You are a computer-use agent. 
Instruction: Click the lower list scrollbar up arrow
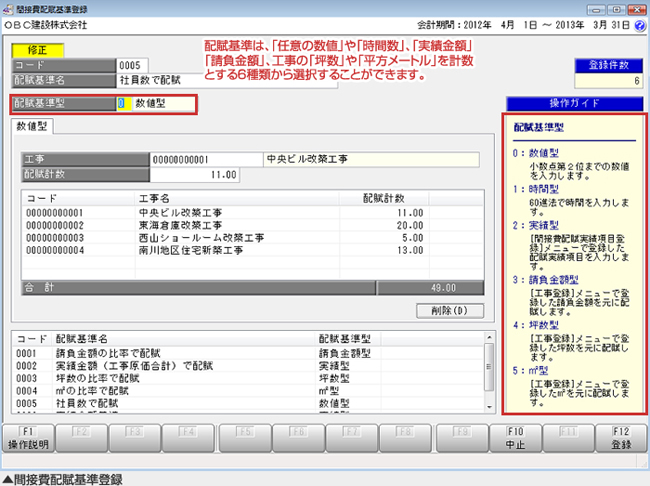pyautogui.click(x=489, y=337)
